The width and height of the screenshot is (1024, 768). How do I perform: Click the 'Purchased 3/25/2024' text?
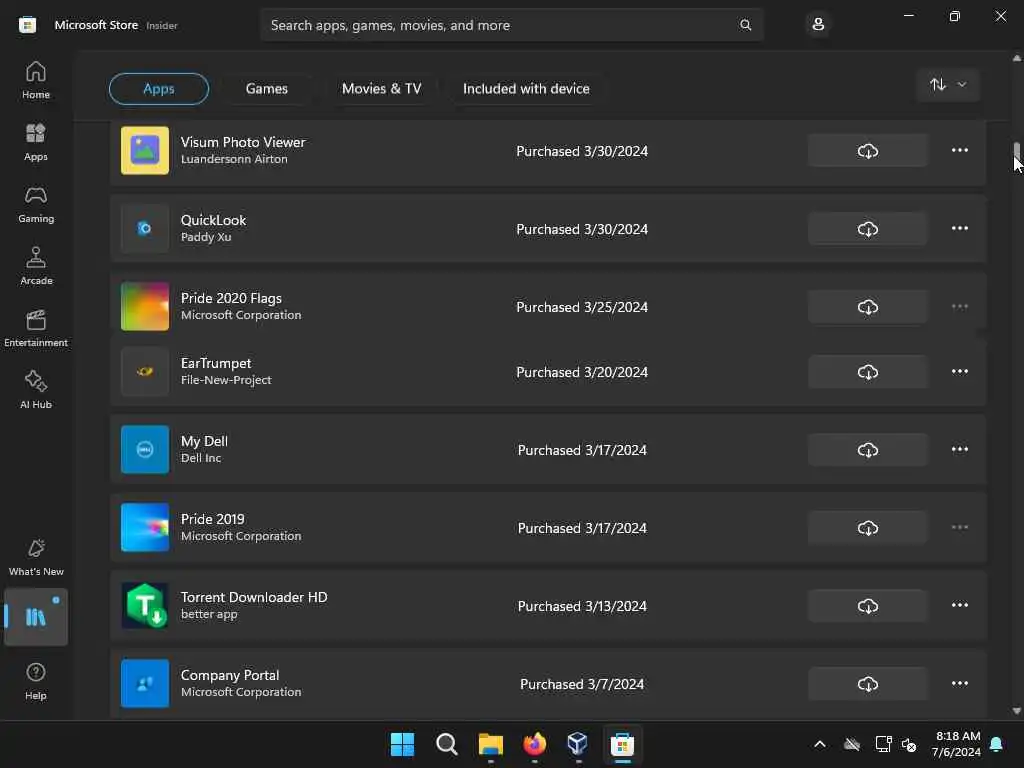pos(582,307)
